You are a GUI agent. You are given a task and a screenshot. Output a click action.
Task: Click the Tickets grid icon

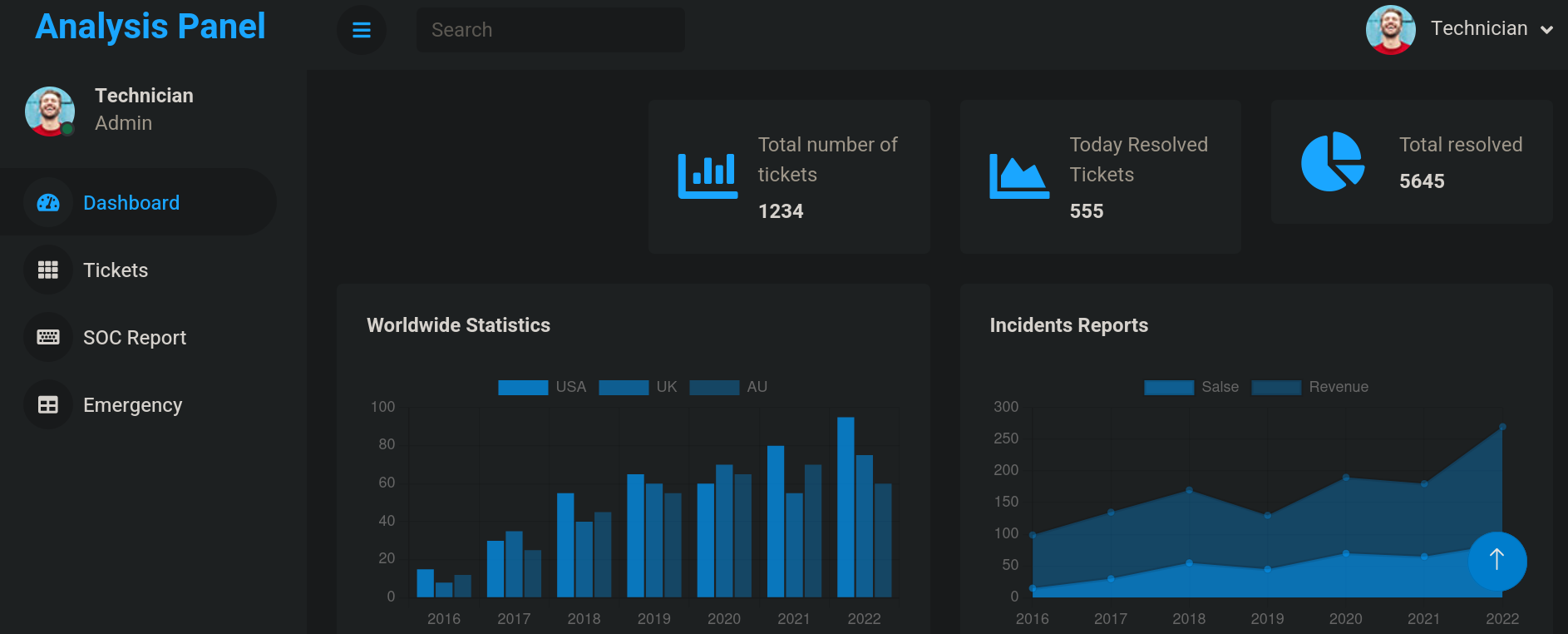(48, 270)
